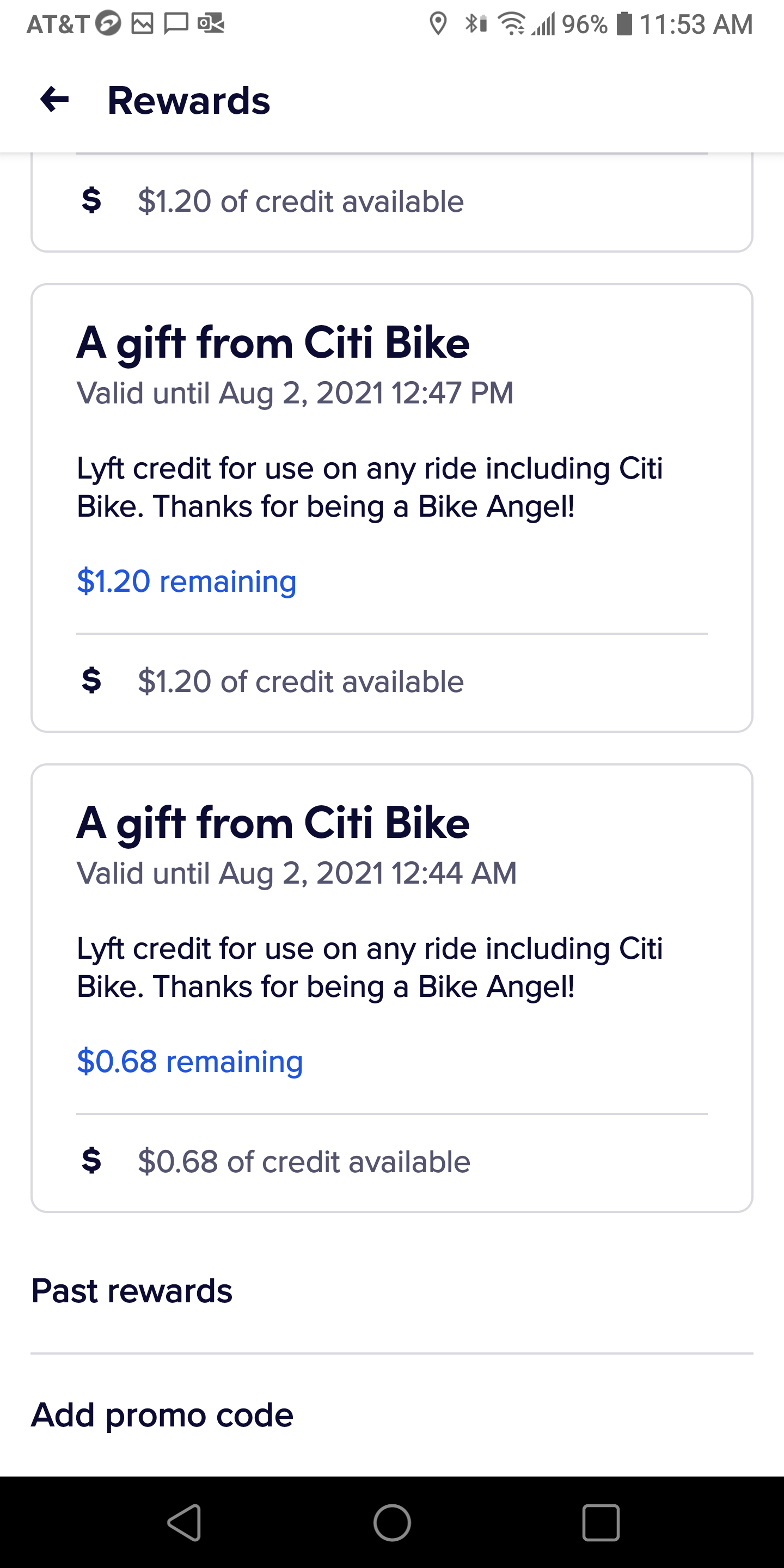Open Past rewards section
Viewport: 784px width, 1568px height.
131,1290
